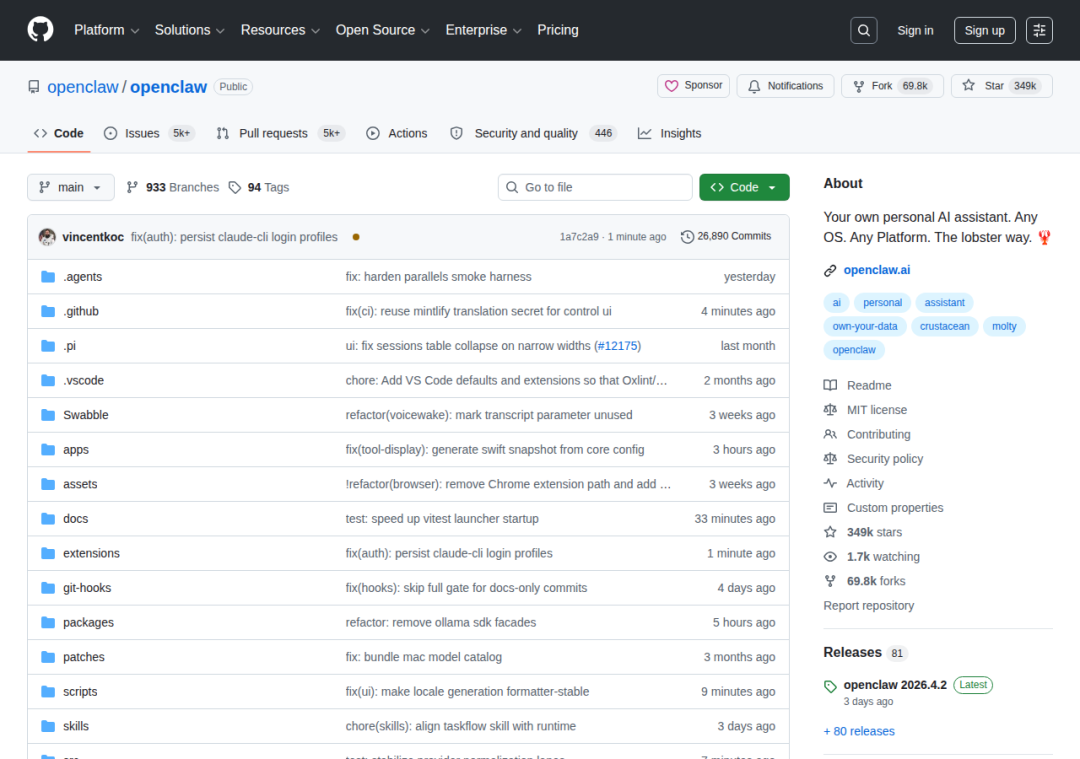Expand the Resources navigation menu
Screen dimensions: 1080x759
click(280, 30)
